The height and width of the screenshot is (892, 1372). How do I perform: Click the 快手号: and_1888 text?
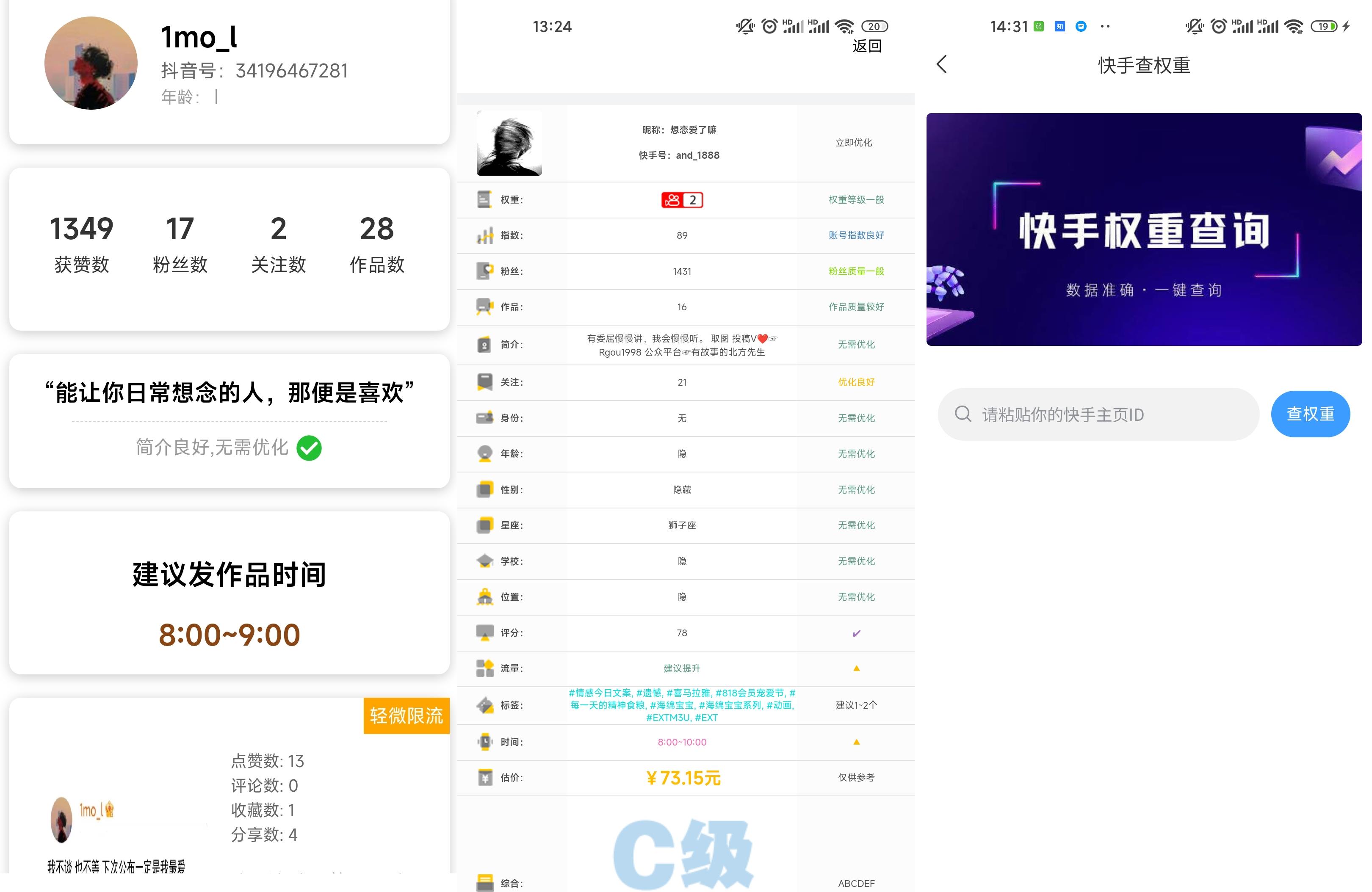[x=679, y=155]
